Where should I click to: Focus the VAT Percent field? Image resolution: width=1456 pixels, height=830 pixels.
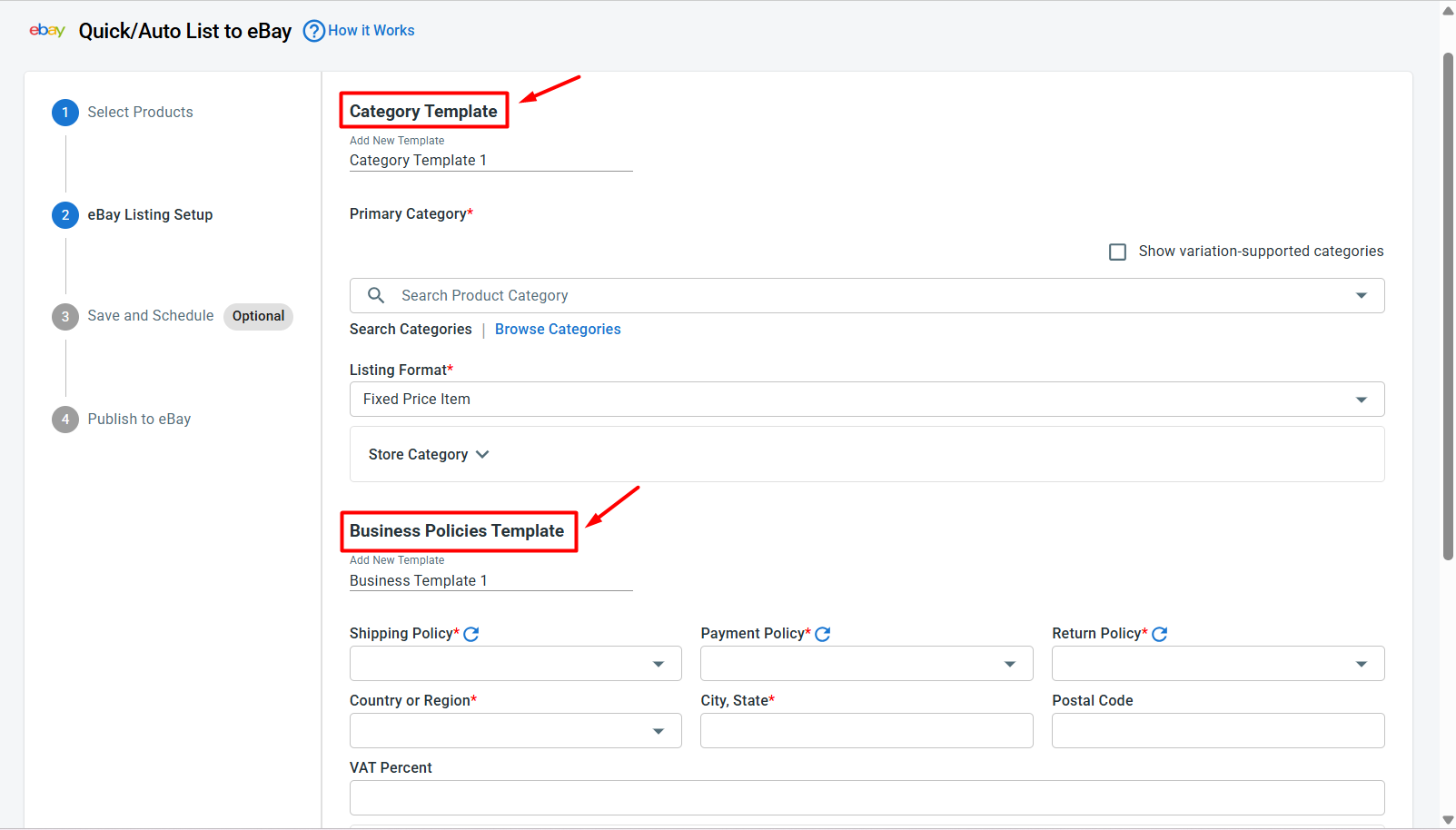[867, 798]
